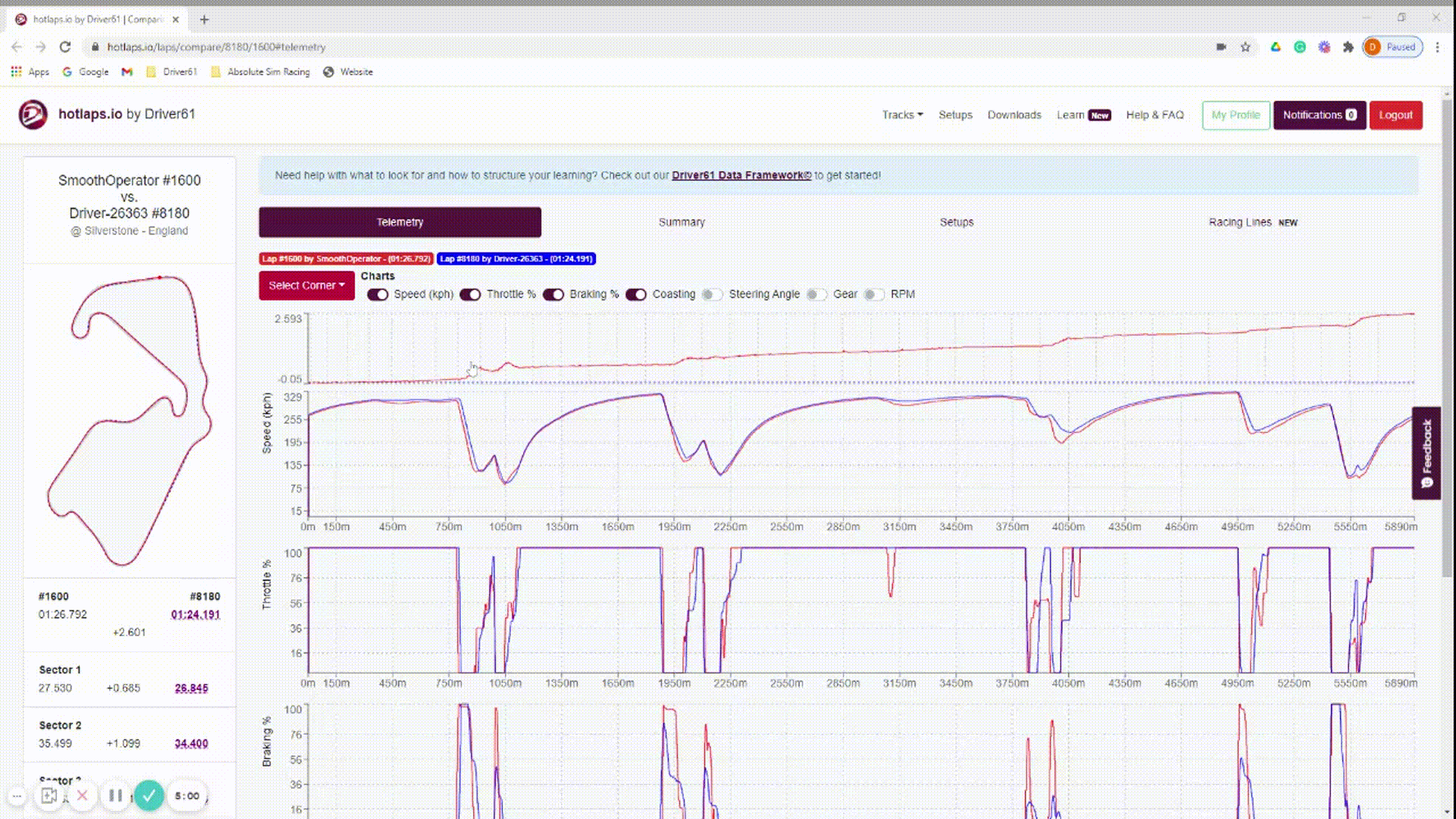Open the Chrome three-dot menu
1456x819 pixels.
[1437, 47]
